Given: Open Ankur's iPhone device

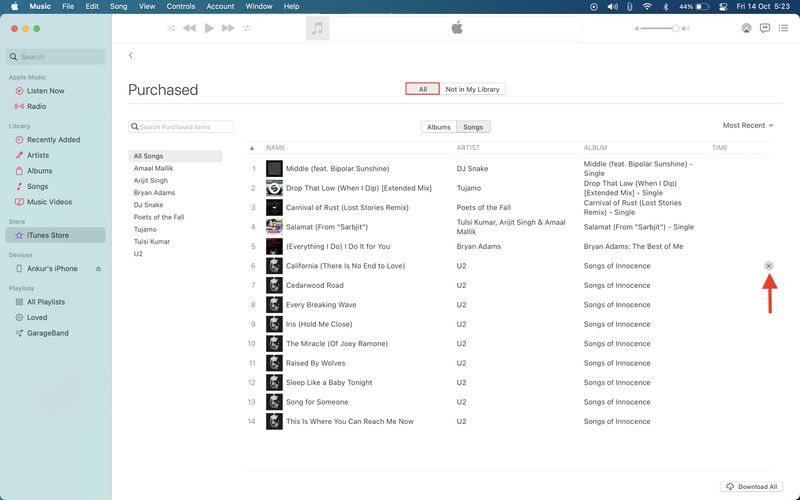Looking at the screenshot, I should point(53,268).
